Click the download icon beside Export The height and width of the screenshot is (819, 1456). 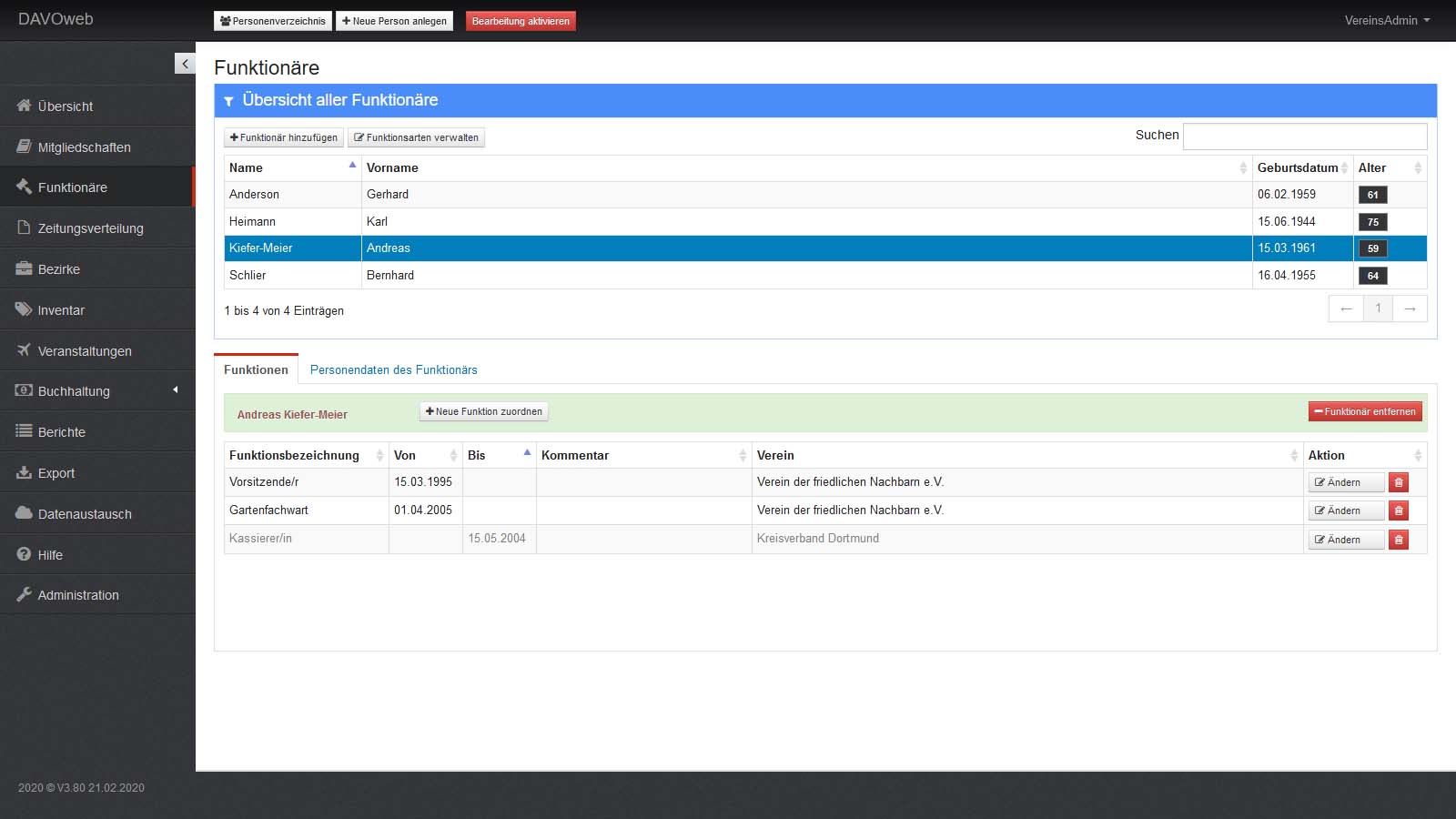[25, 472]
